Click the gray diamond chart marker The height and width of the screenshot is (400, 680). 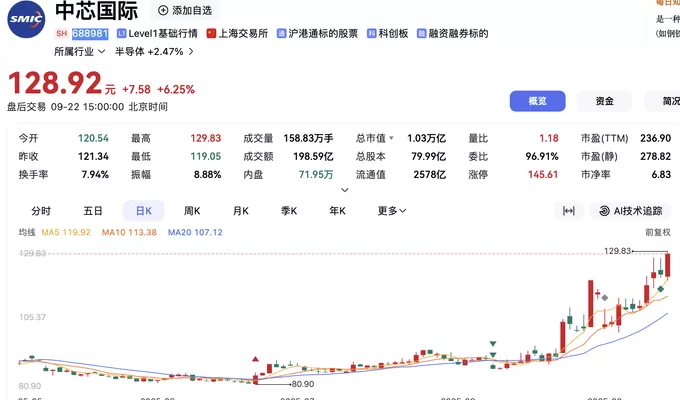pos(605,298)
